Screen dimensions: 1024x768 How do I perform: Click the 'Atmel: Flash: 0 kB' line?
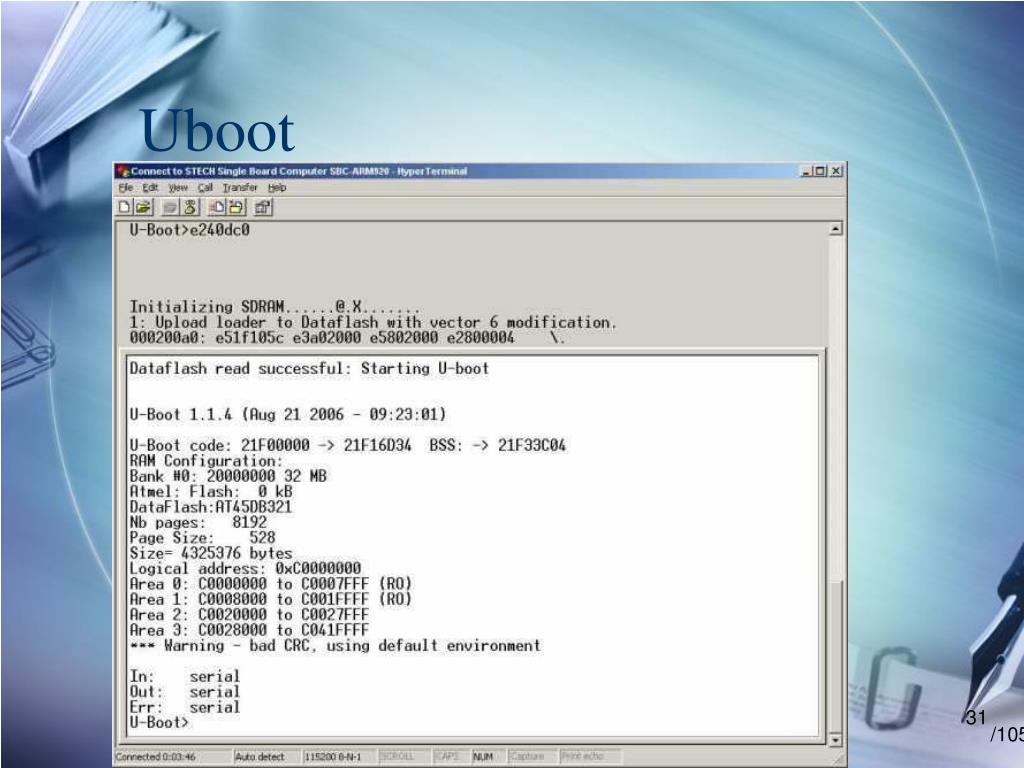pos(211,492)
